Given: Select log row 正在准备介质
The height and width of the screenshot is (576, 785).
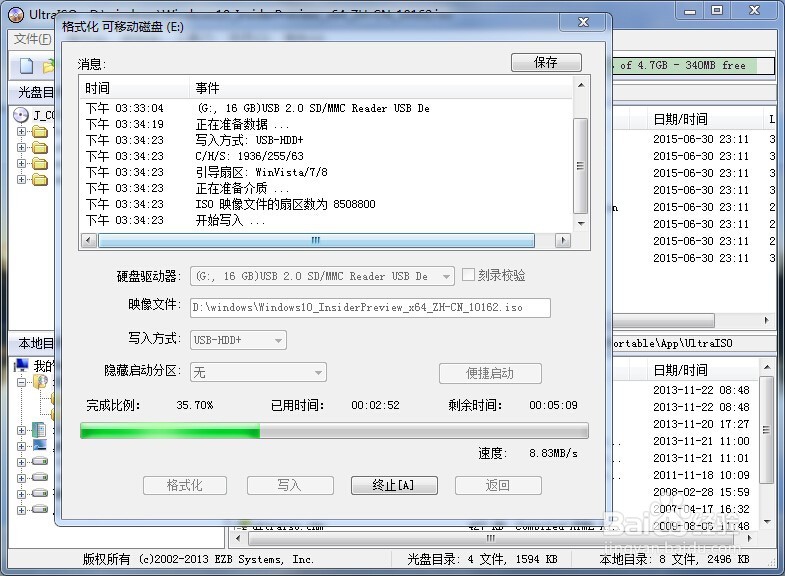Looking at the screenshot, I should click(x=326, y=188).
